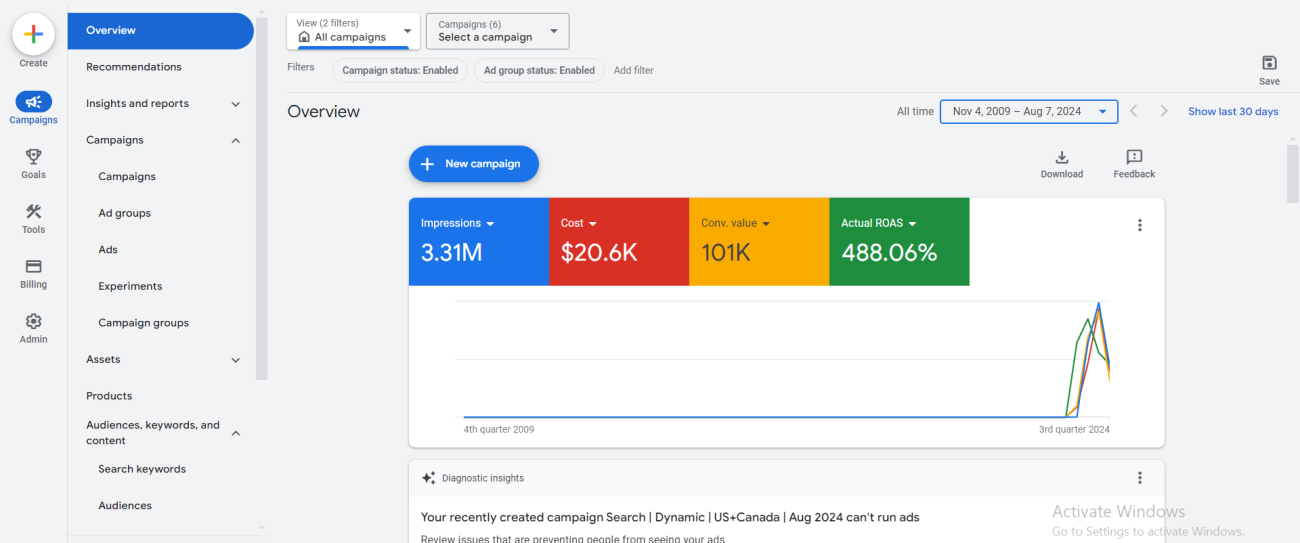Open the date range dropdown

1028,112
